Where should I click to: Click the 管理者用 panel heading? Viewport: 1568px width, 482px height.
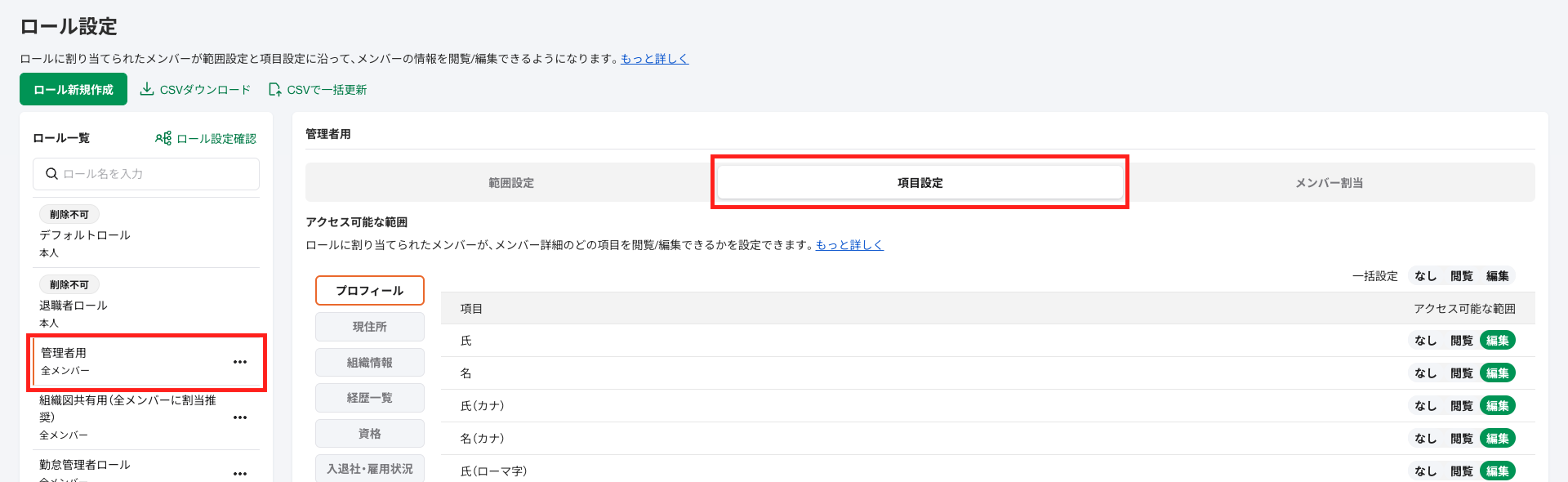328,134
